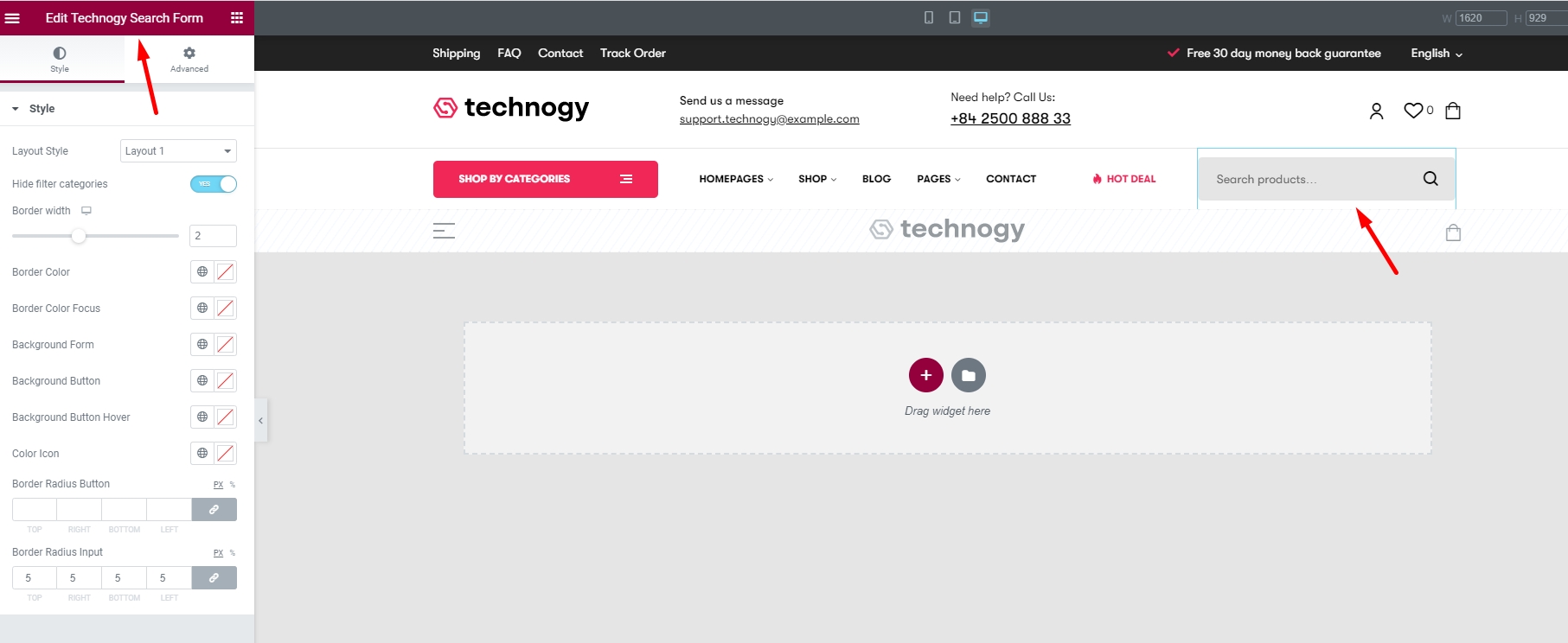Open the widgets grid panel
This screenshot has width=1568, height=643.
coord(236,18)
